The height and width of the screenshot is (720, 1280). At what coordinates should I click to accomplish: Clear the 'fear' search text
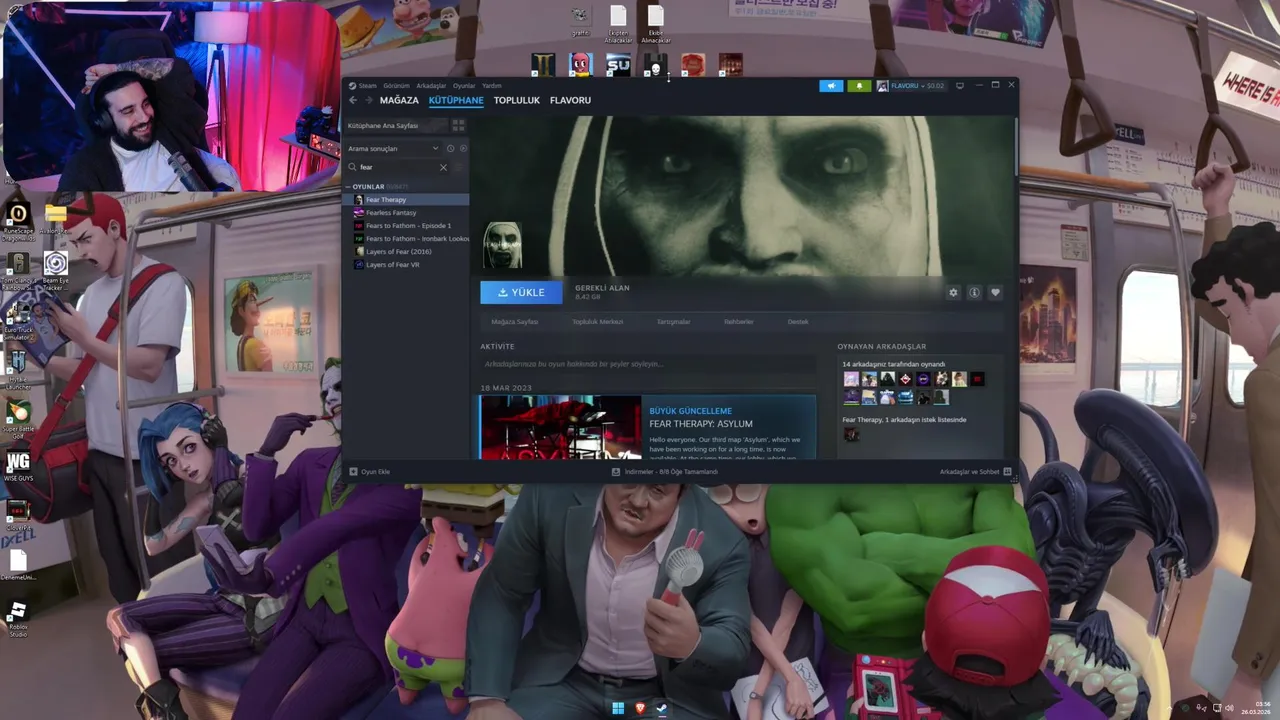(x=443, y=167)
